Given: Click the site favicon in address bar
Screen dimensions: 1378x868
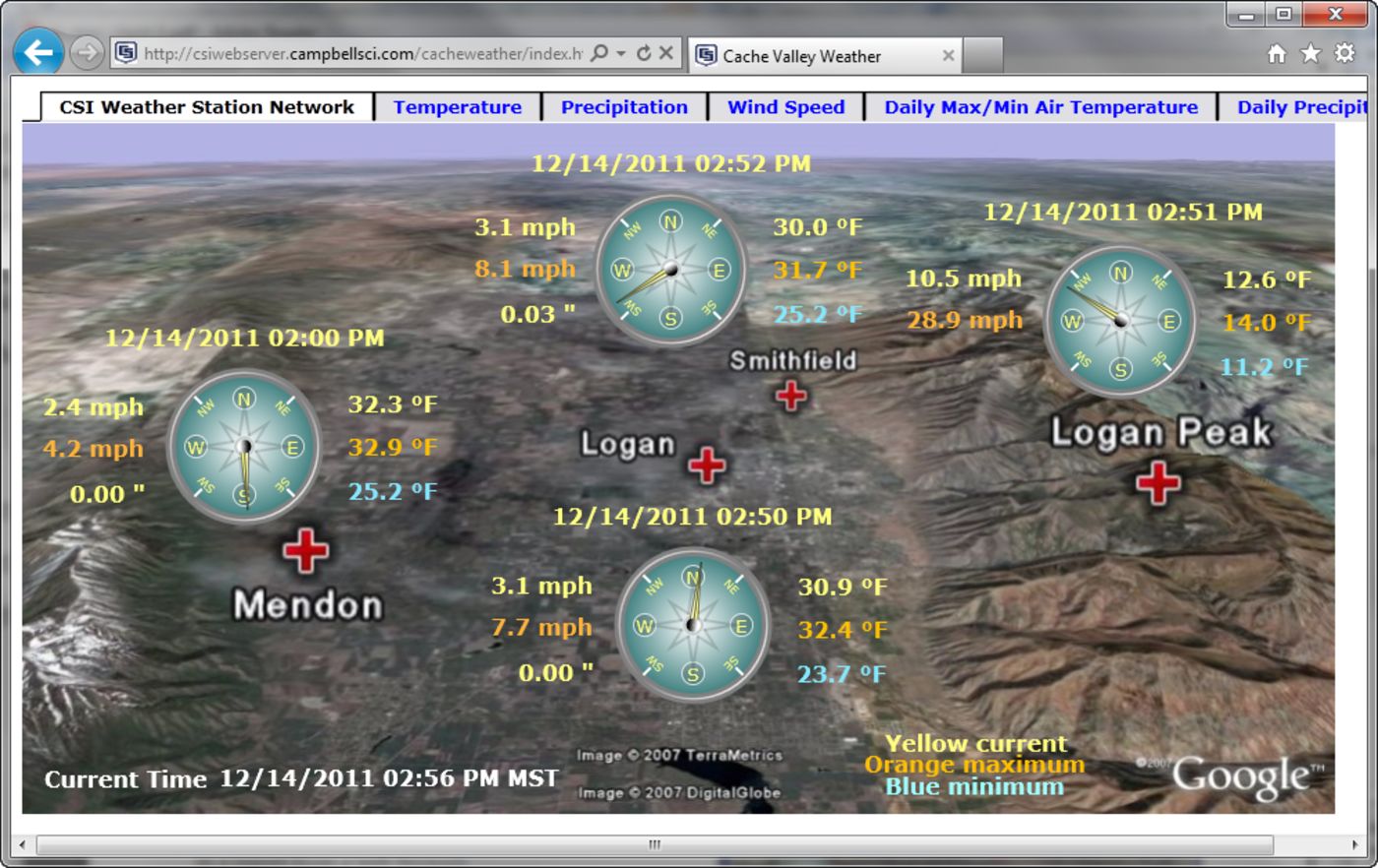Looking at the screenshot, I should pyautogui.click(x=126, y=53).
